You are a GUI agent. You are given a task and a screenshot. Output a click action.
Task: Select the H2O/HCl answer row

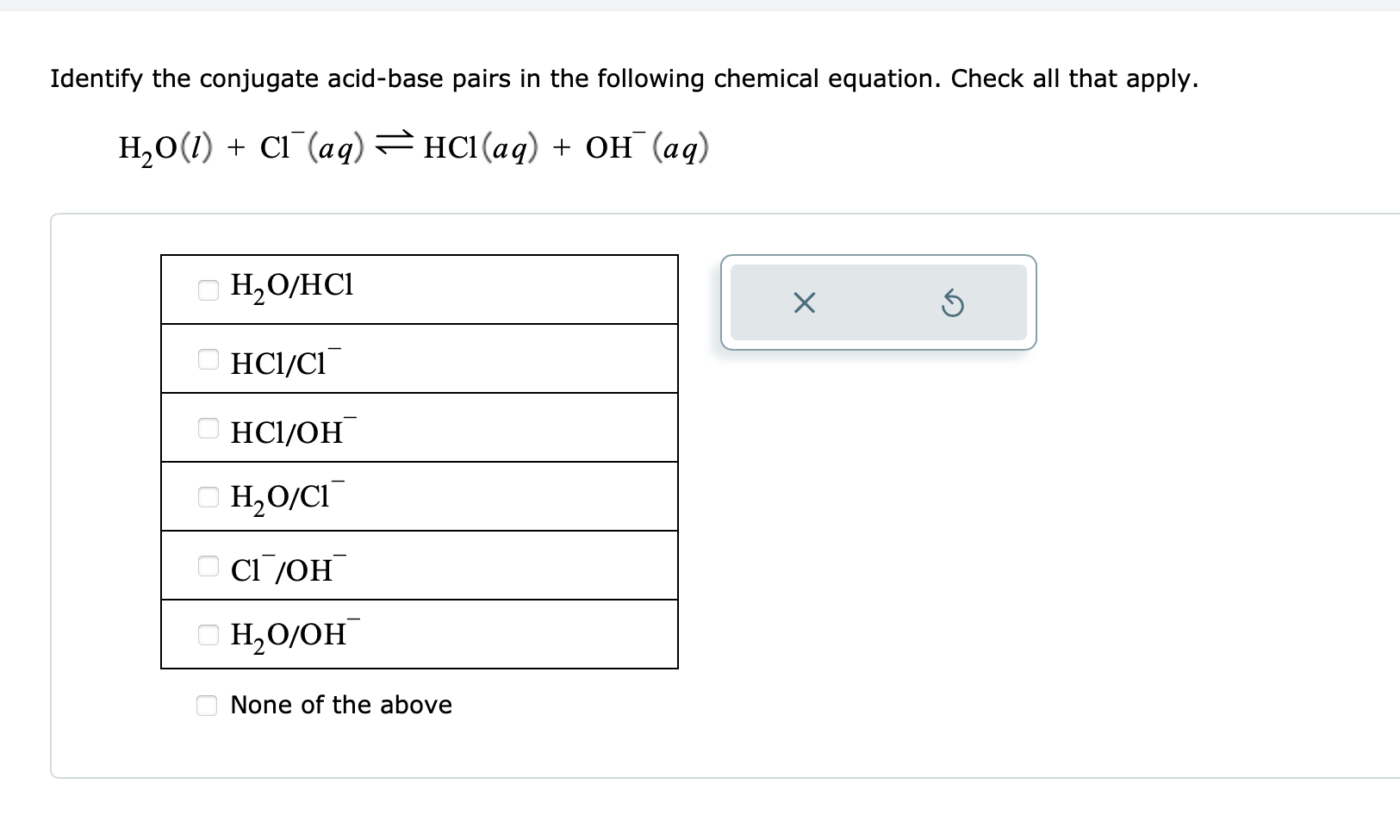click(418, 289)
